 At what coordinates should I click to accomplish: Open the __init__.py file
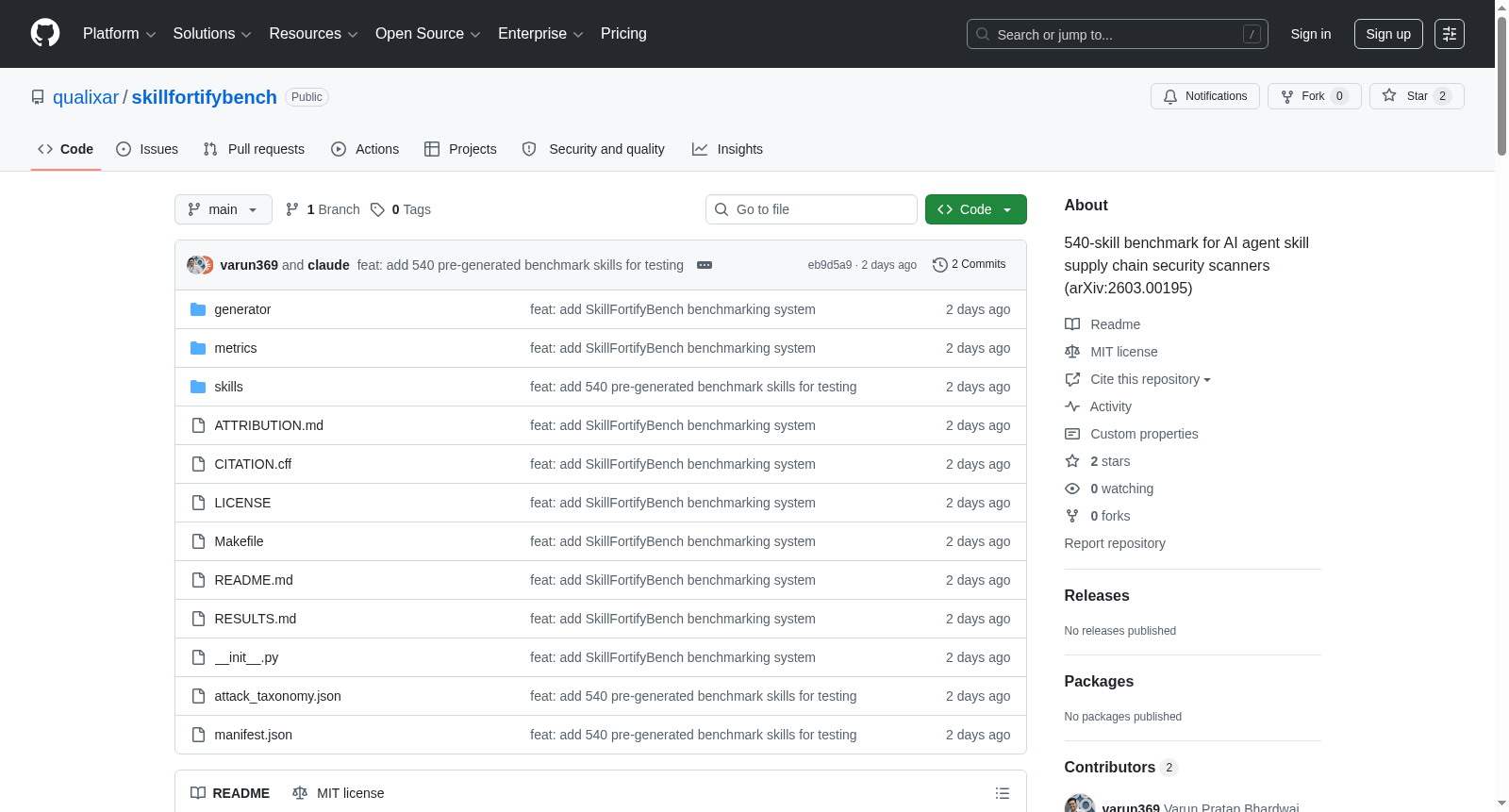[246, 657]
